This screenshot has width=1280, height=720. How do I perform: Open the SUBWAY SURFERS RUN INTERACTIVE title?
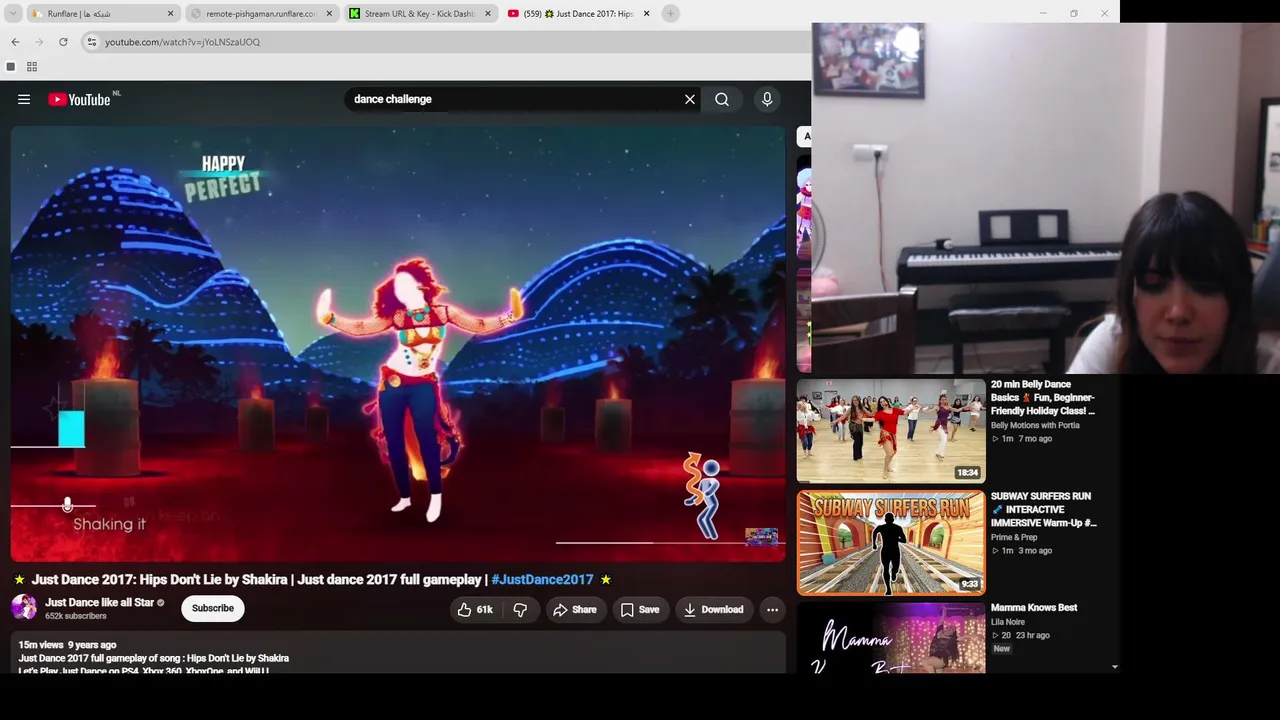click(1044, 509)
